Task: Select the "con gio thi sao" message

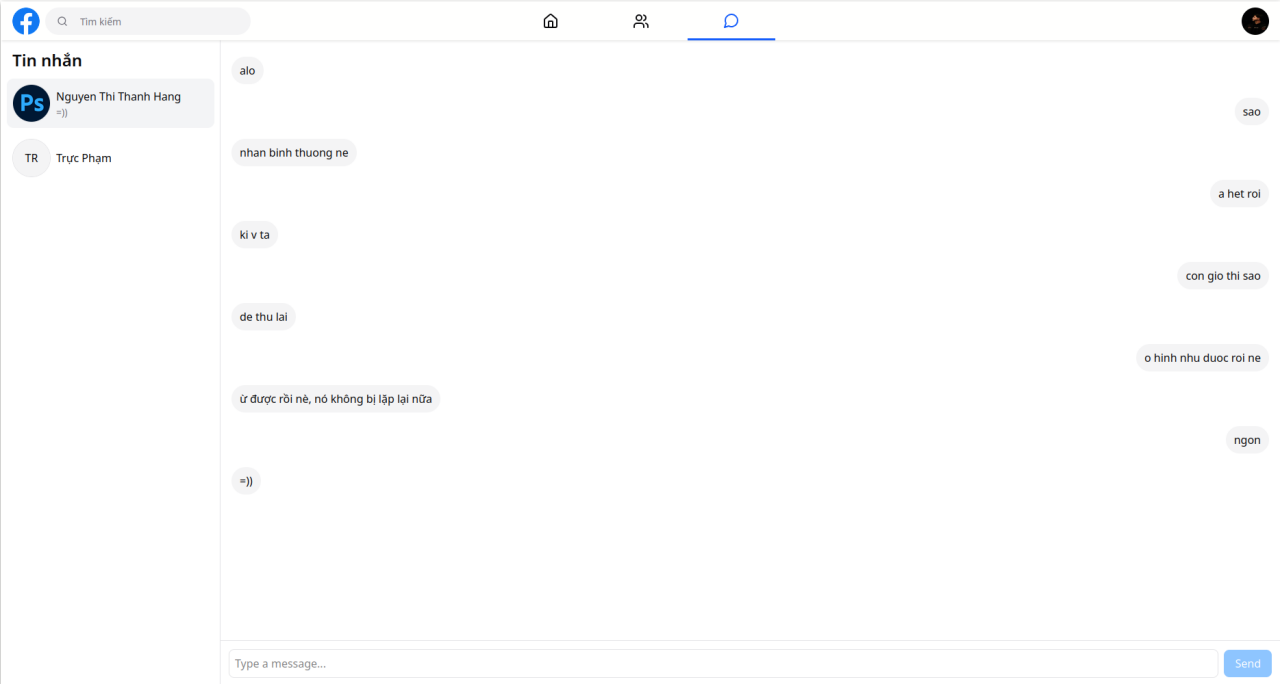Action: (1222, 276)
